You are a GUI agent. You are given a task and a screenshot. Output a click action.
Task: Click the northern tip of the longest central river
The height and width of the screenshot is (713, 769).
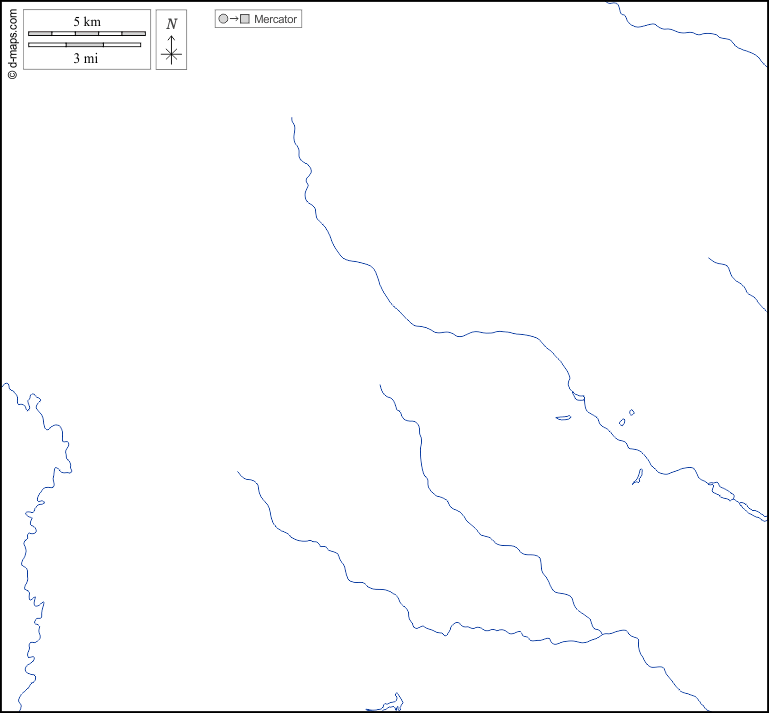(x=292, y=119)
